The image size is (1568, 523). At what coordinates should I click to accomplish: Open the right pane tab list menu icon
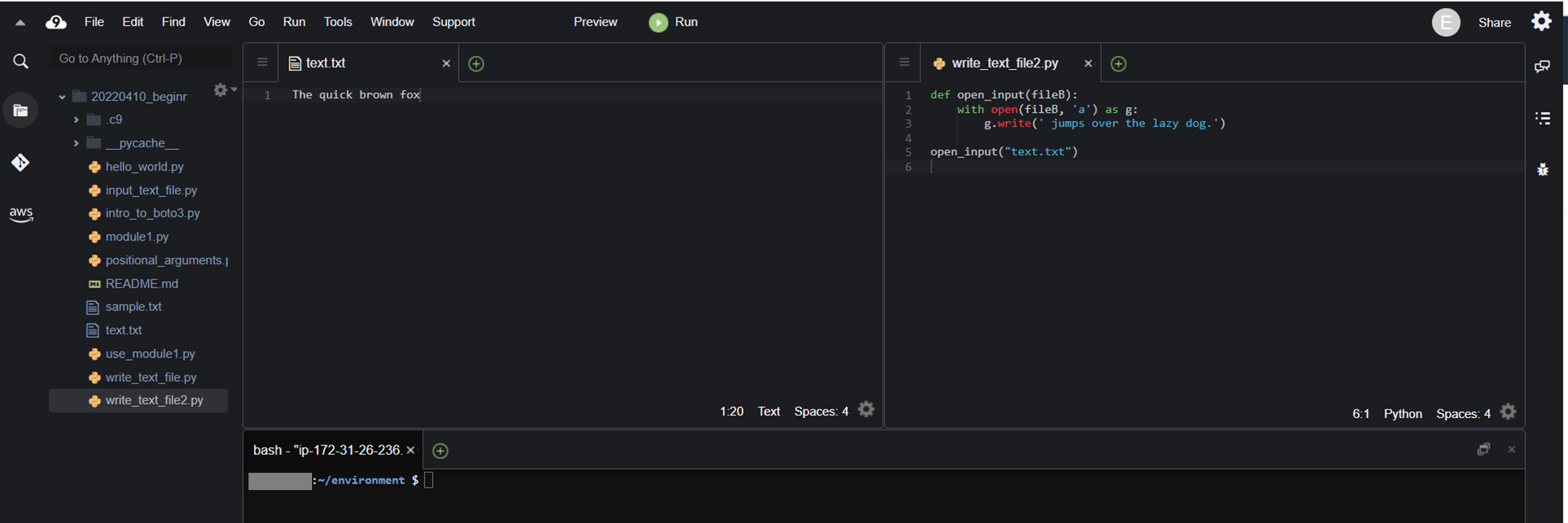(904, 63)
